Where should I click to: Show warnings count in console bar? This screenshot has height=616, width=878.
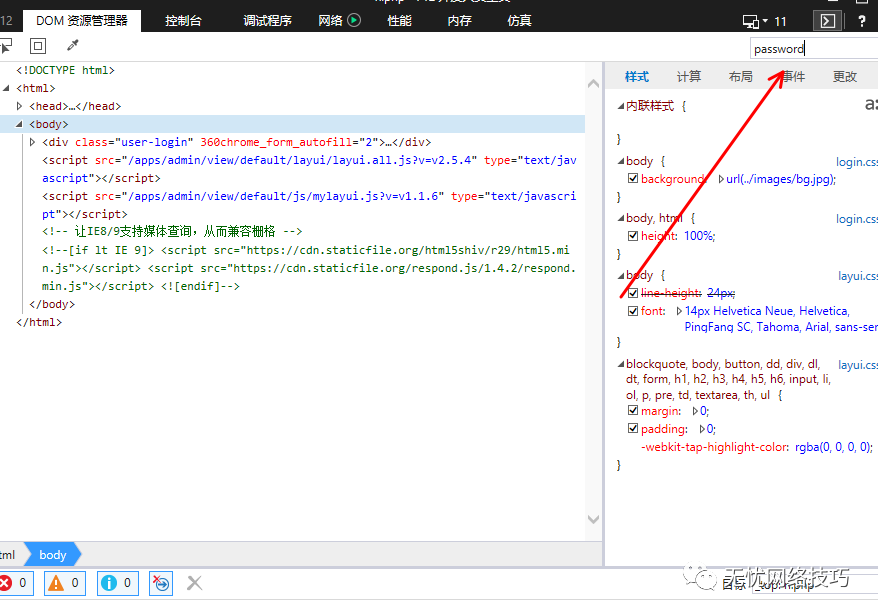pos(65,583)
